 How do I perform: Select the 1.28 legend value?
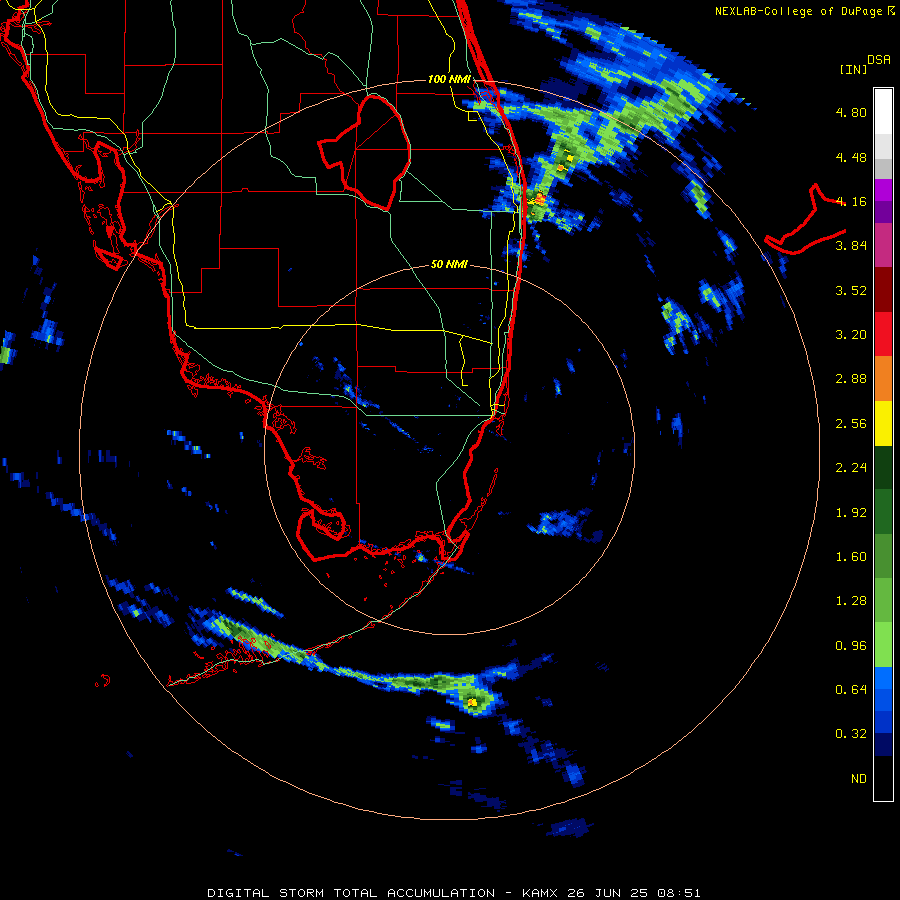(x=851, y=601)
